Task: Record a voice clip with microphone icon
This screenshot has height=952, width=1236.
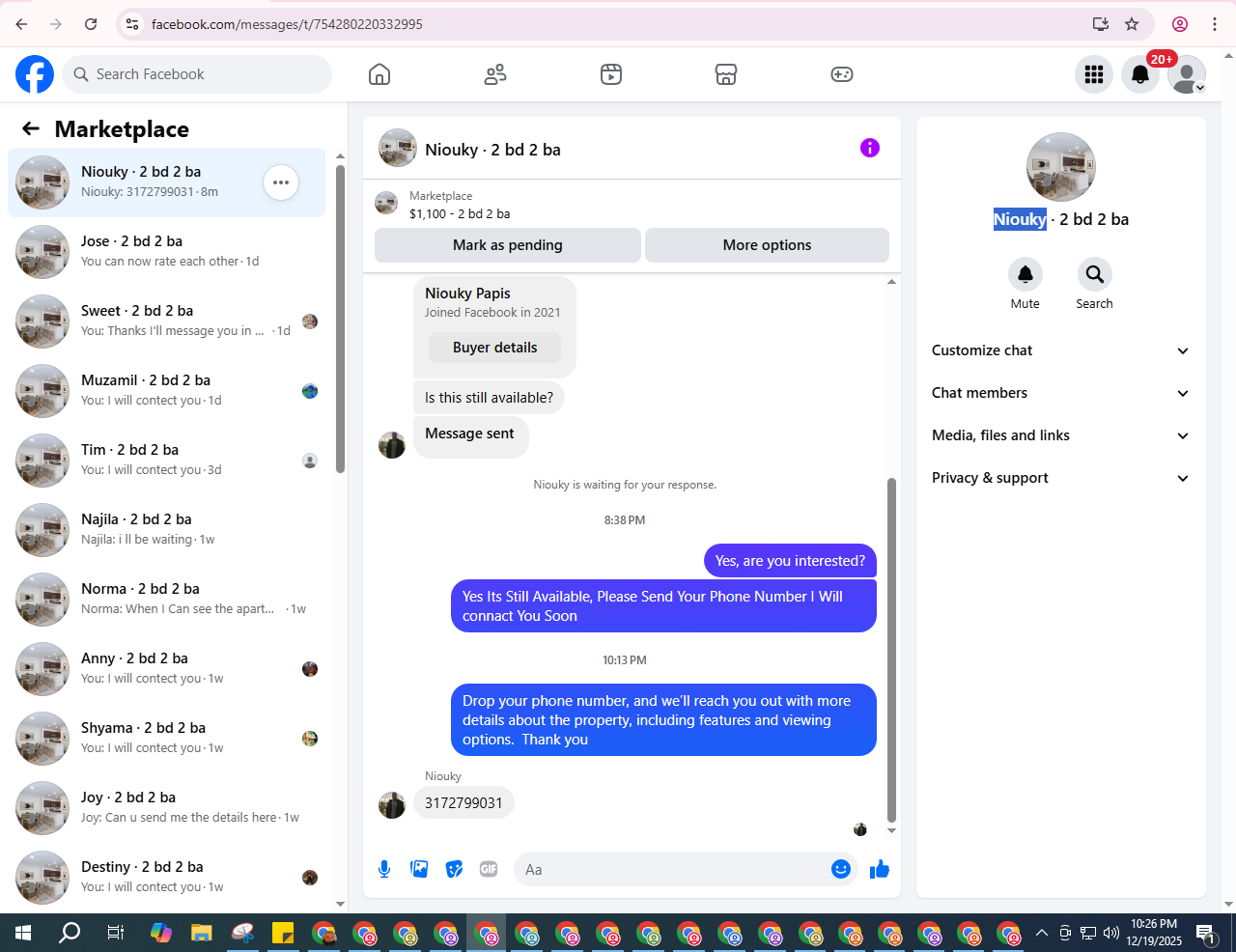Action: click(384, 869)
